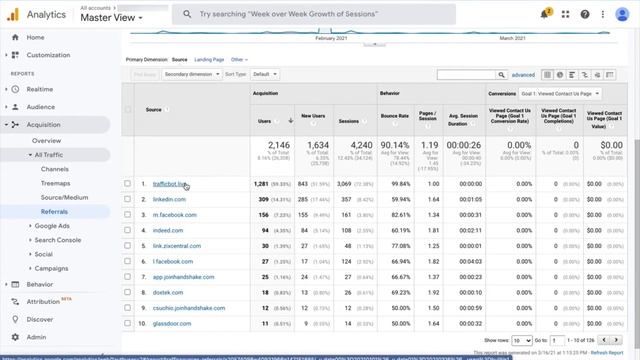Expand the Social section in sidebar
Image resolution: width=640 pixels, height=360 pixels.
[x=30, y=254]
